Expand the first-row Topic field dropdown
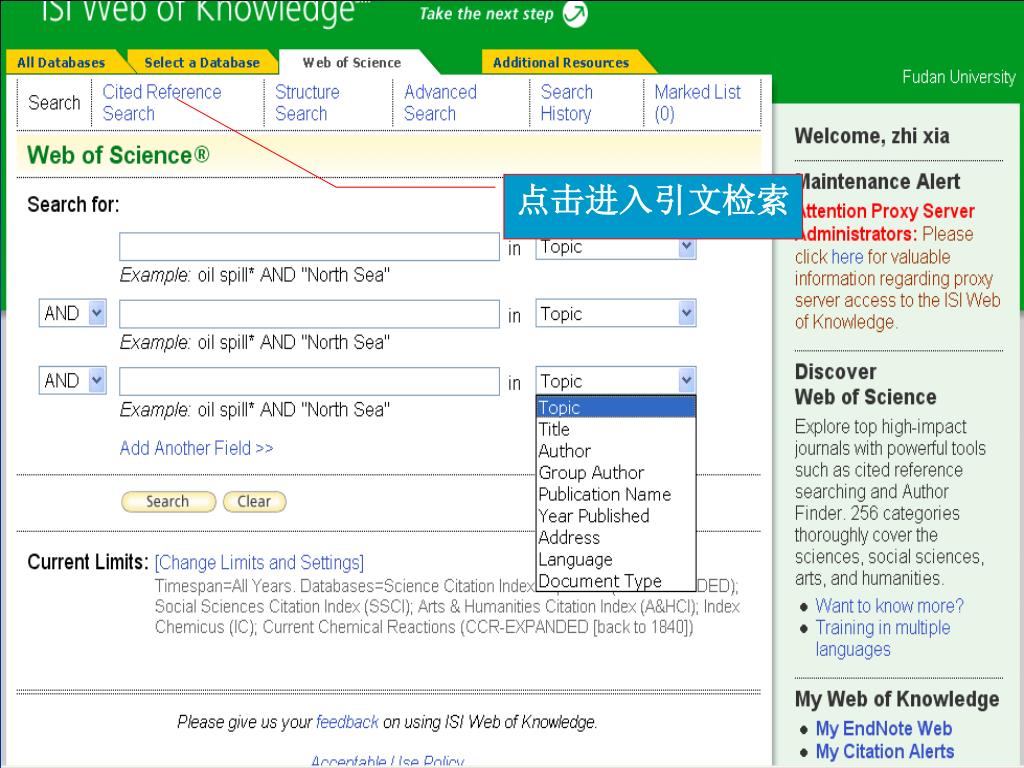This screenshot has width=1024, height=768. point(686,249)
